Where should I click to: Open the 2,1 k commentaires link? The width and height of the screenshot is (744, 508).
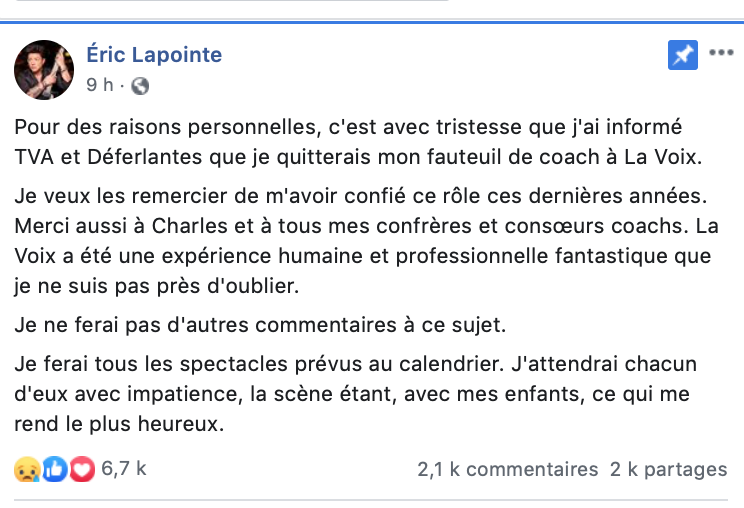[508, 469]
